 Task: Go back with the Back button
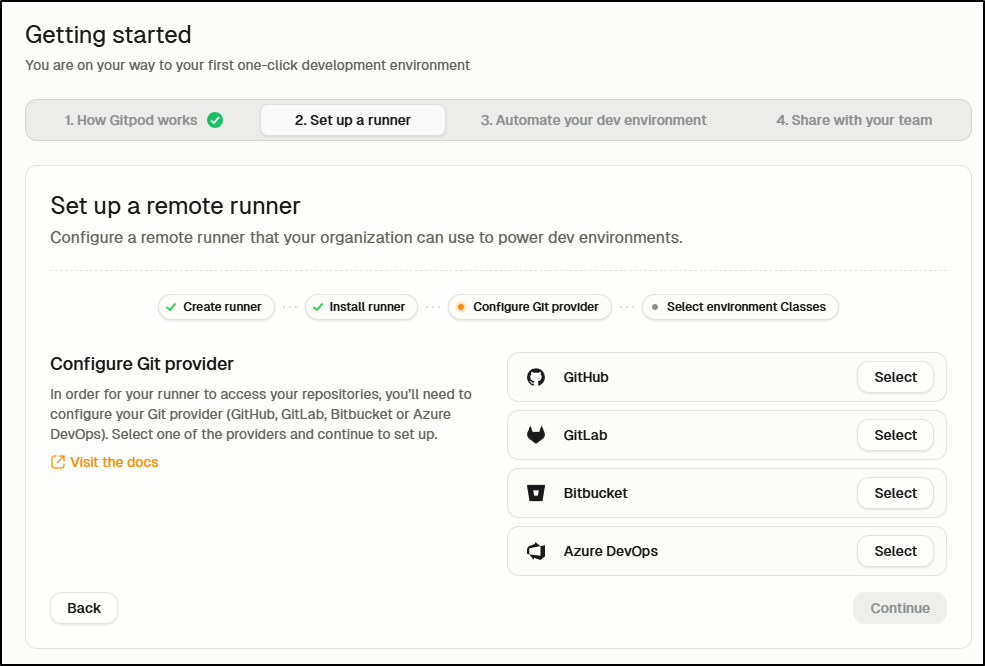coord(84,608)
